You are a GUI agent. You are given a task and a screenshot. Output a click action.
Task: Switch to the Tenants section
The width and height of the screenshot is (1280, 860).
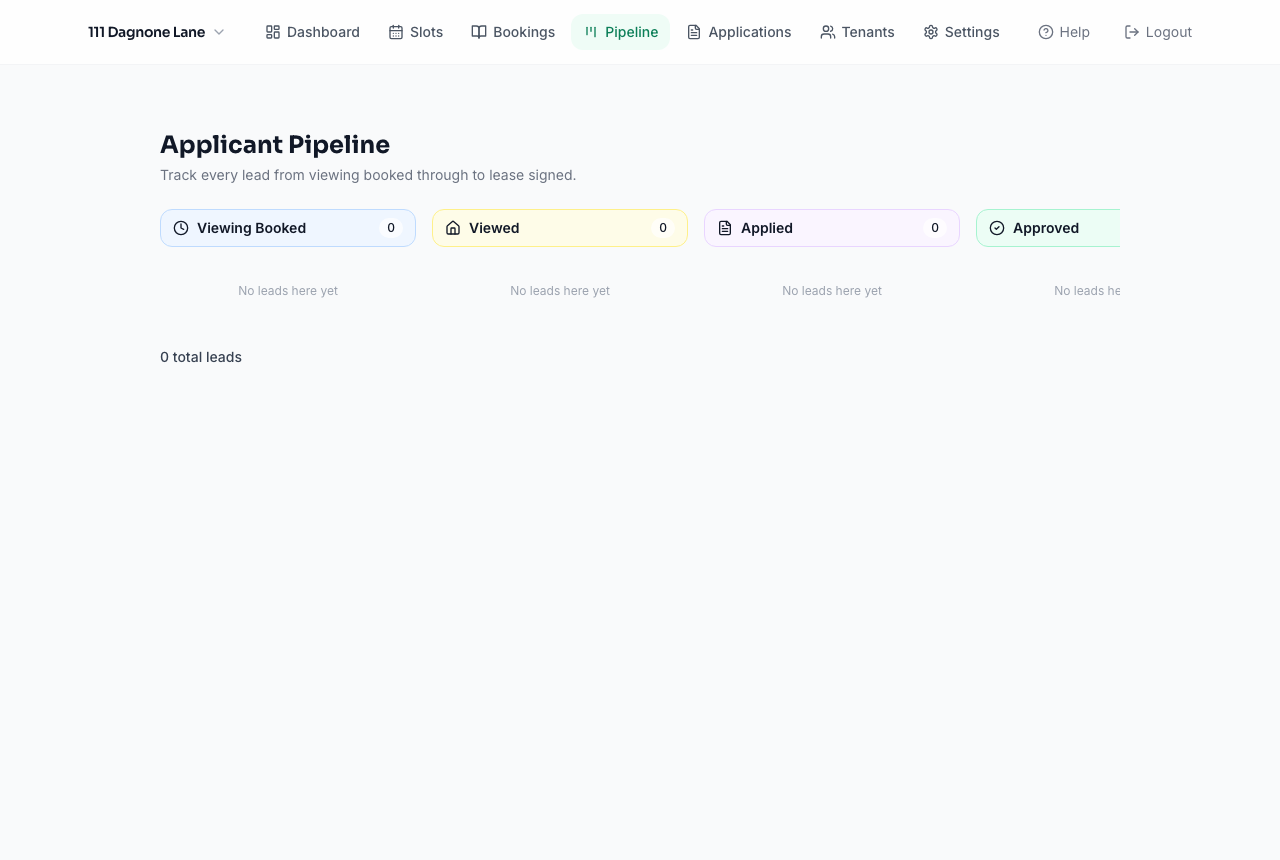[857, 32]
